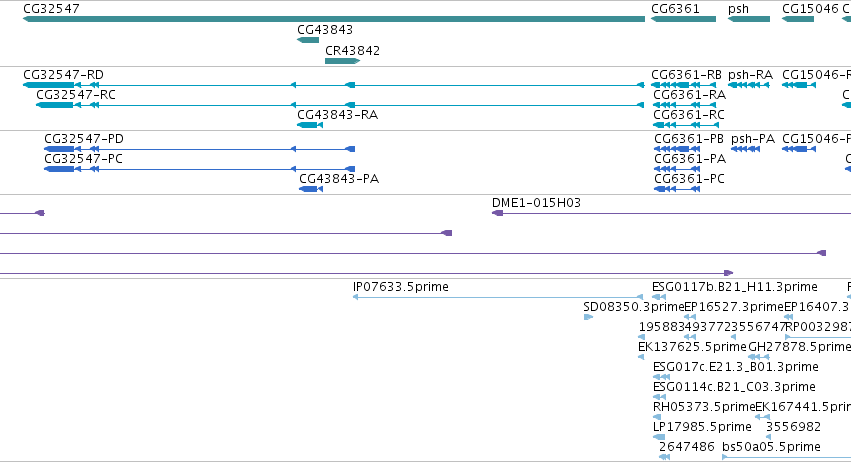The image size is (851, 462).
Task: Select the CR43842 gene feature
Action: point(342,61)
